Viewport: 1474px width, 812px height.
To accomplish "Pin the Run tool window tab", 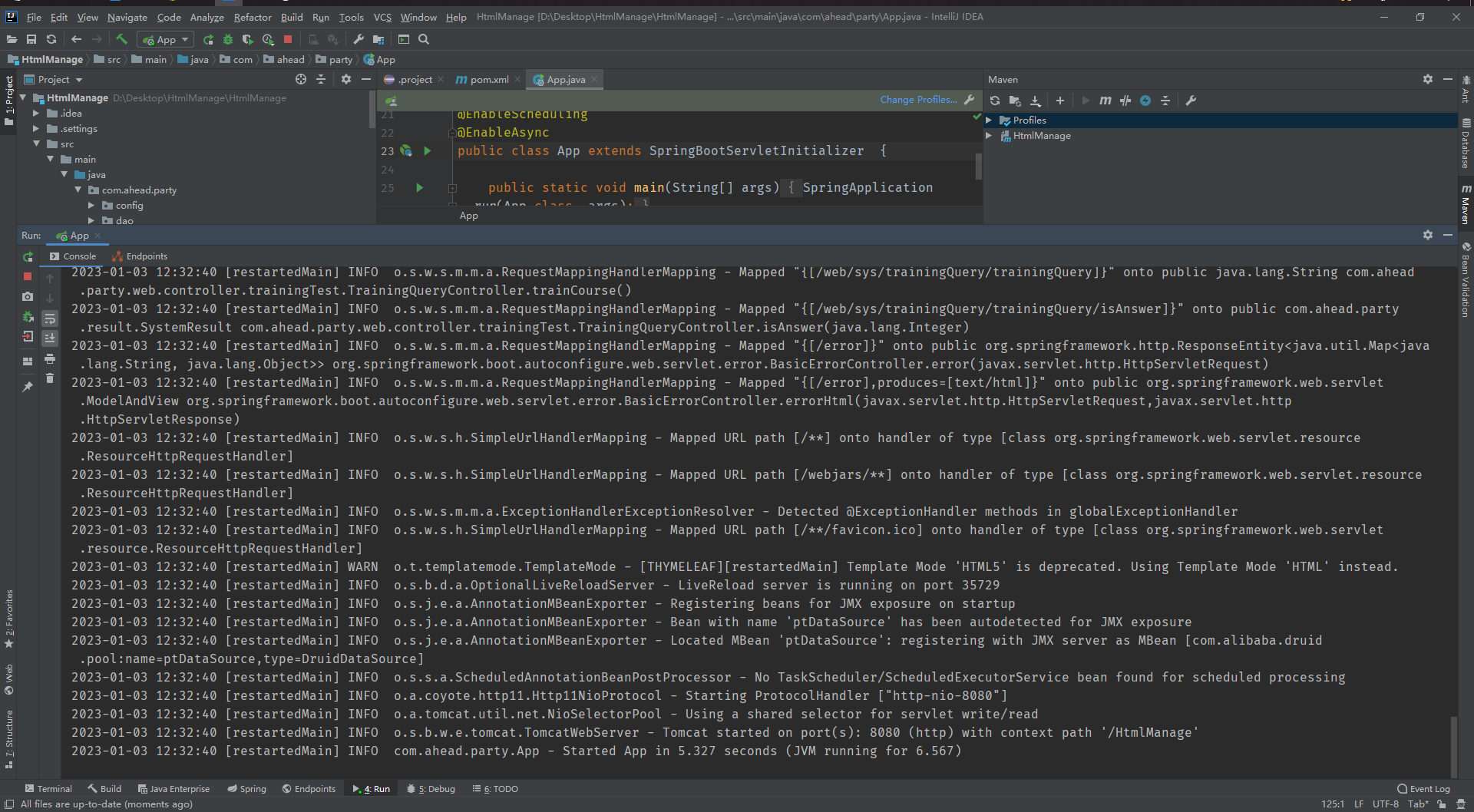I will coord(28,387).
